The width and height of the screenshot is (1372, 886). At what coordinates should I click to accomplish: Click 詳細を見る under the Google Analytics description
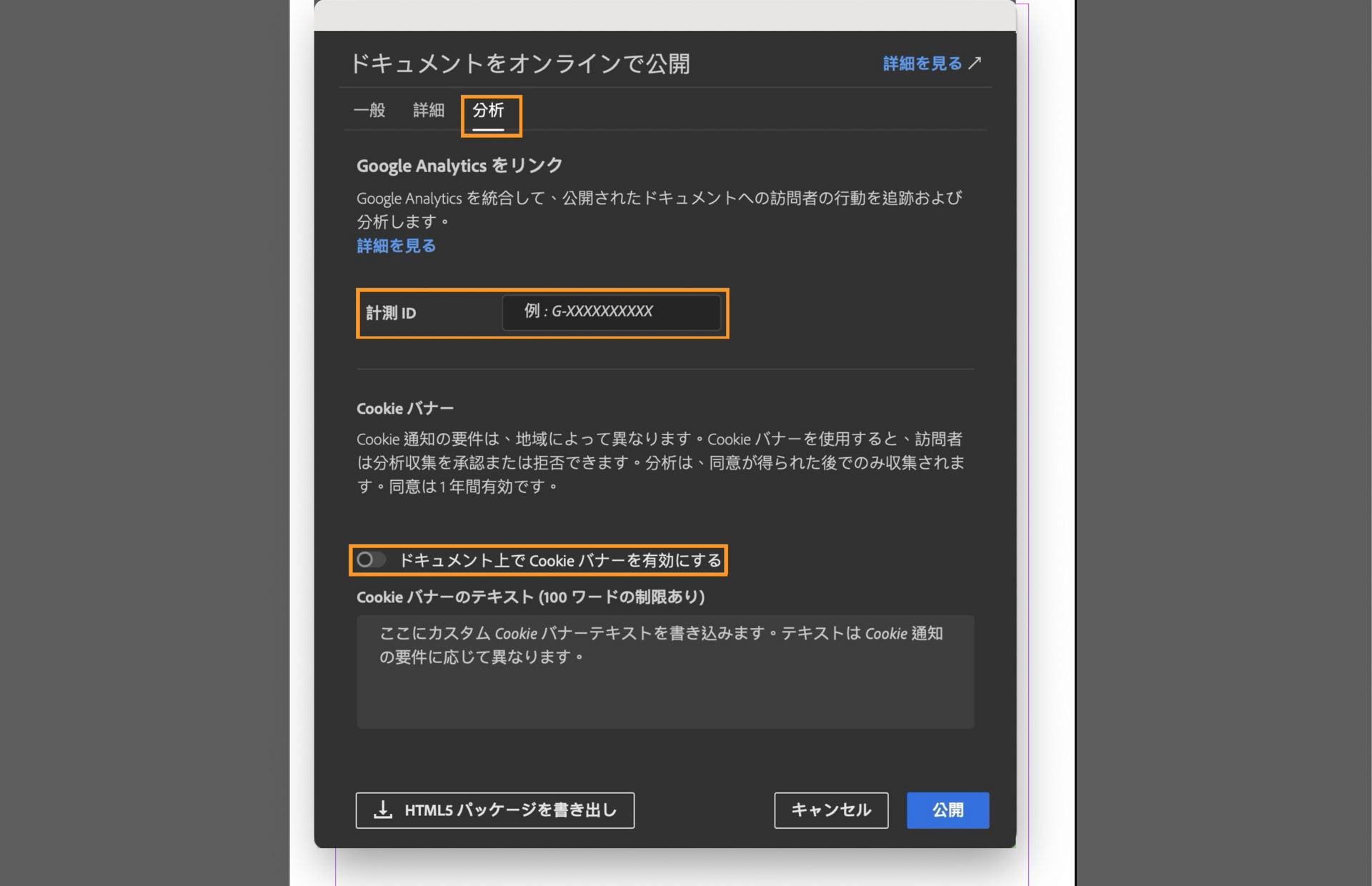394,245
